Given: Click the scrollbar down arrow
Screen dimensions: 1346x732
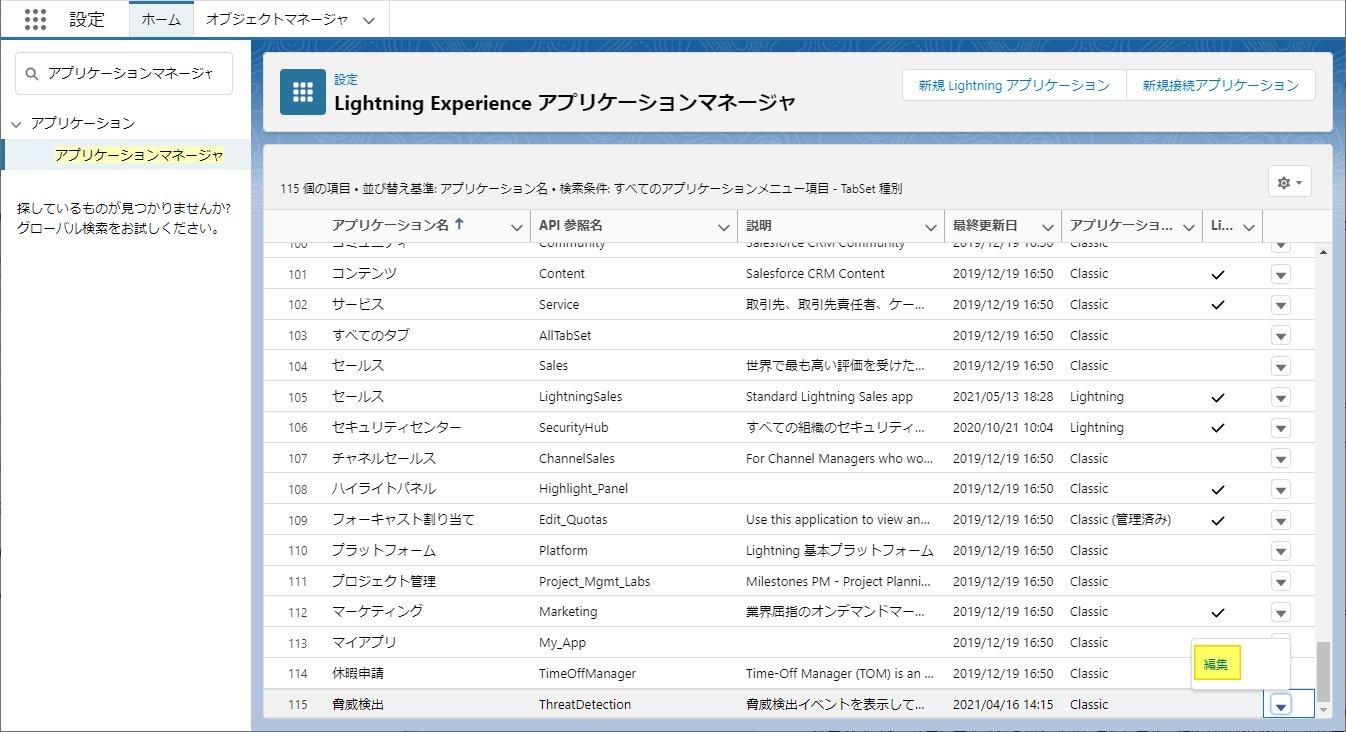Looking at the screenshot, I should pyautogui.click(x=1324, y=709).
